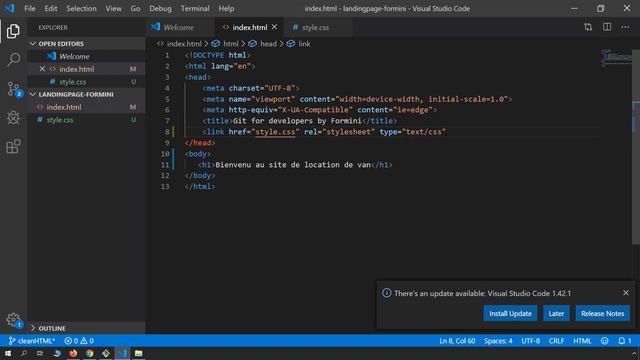The width and height of the screenshot is (640, 360).
Task: Click the cleanHTML branch indicator
Action: (31, 341)
